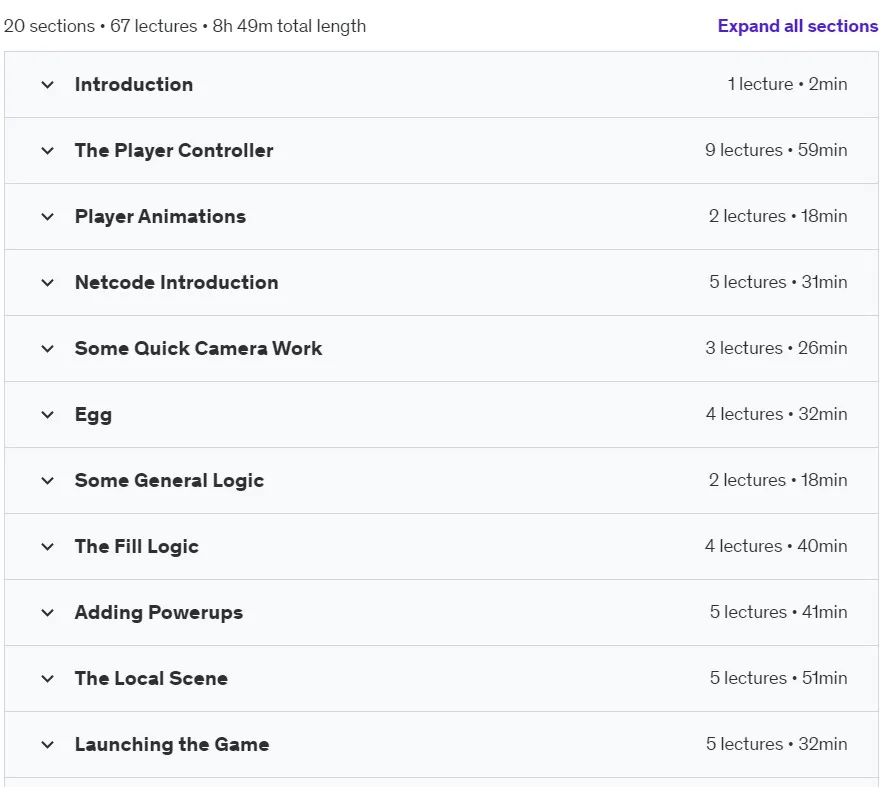Open Launching the Game section title
882x787 pixels.
172,744
